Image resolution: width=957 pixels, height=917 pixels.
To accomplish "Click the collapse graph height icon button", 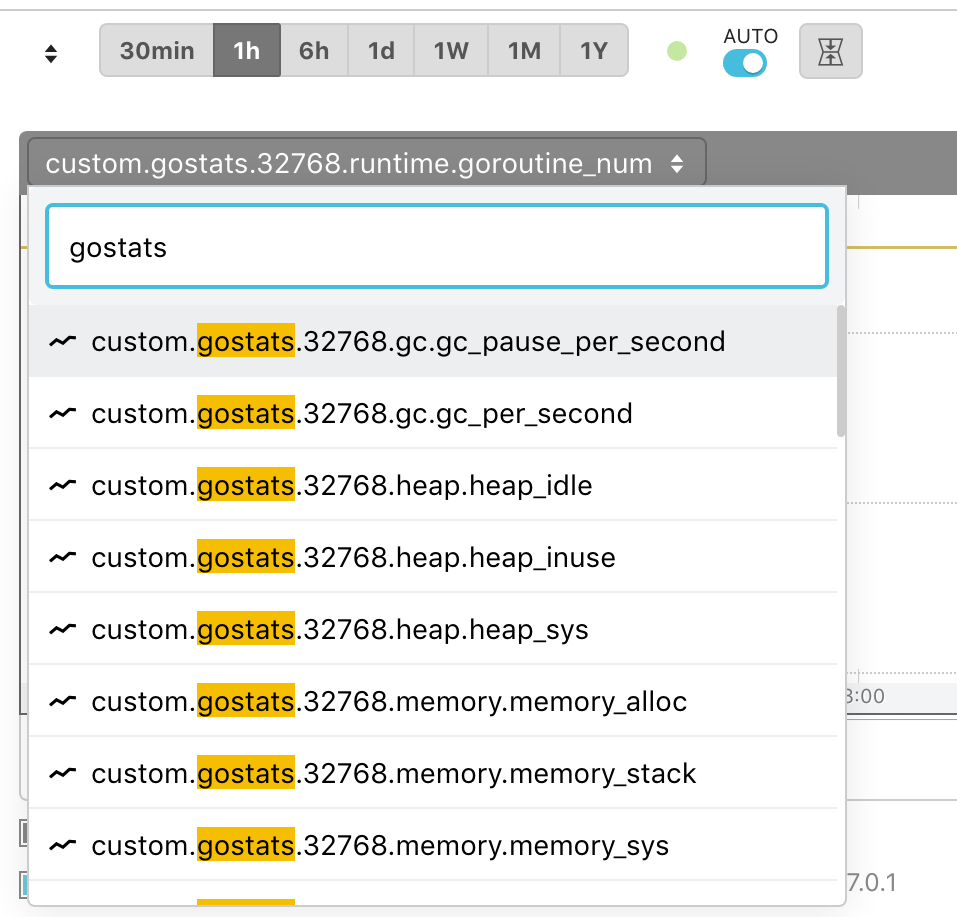I will (x=831, y=51).
